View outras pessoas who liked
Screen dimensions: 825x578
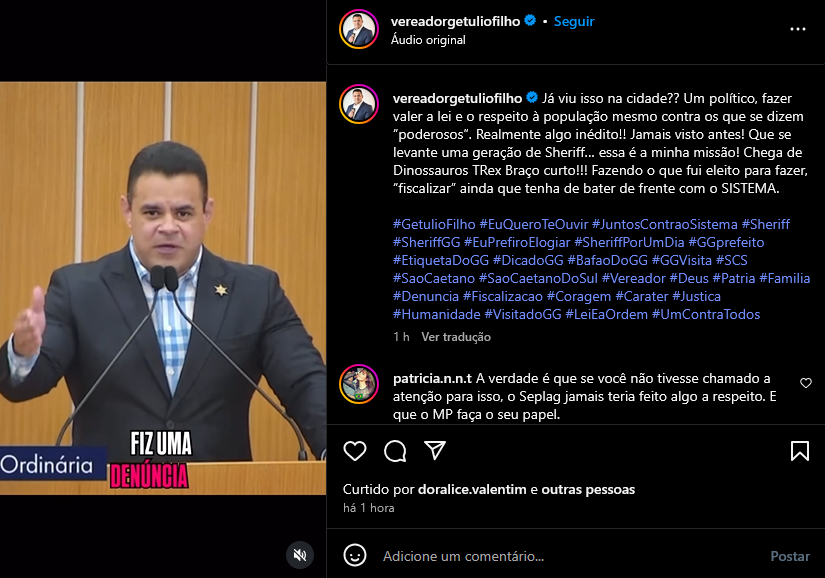pos(588,489)
